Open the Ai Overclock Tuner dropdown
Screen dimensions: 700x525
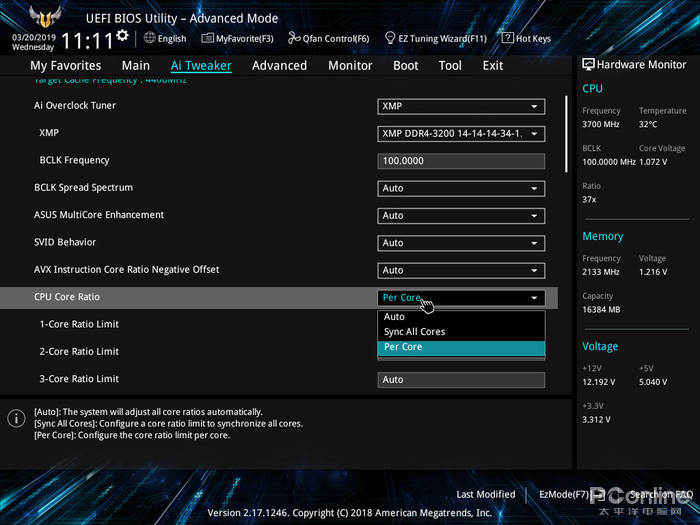point(461,106)
